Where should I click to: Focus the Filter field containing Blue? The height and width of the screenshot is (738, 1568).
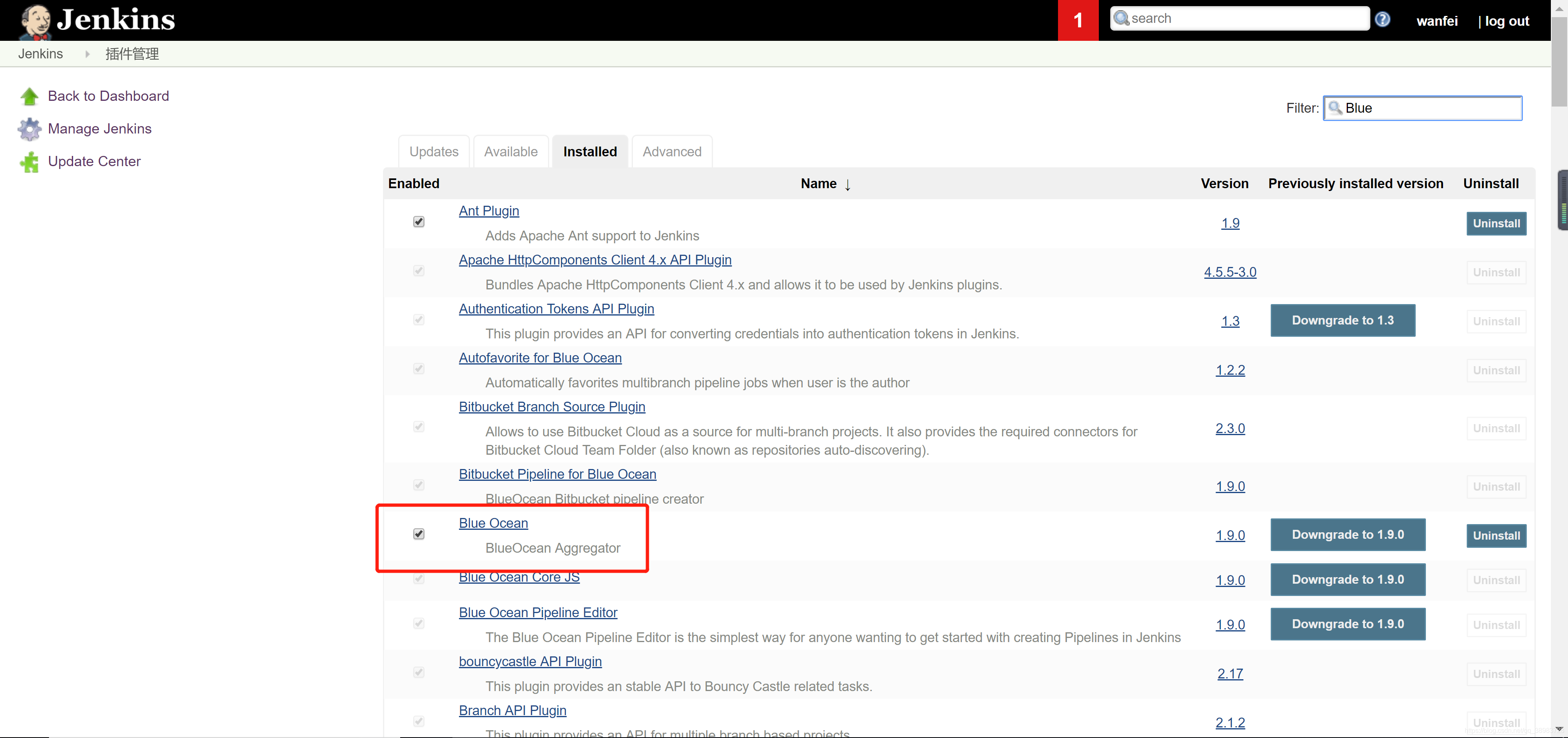[1430, 108]
